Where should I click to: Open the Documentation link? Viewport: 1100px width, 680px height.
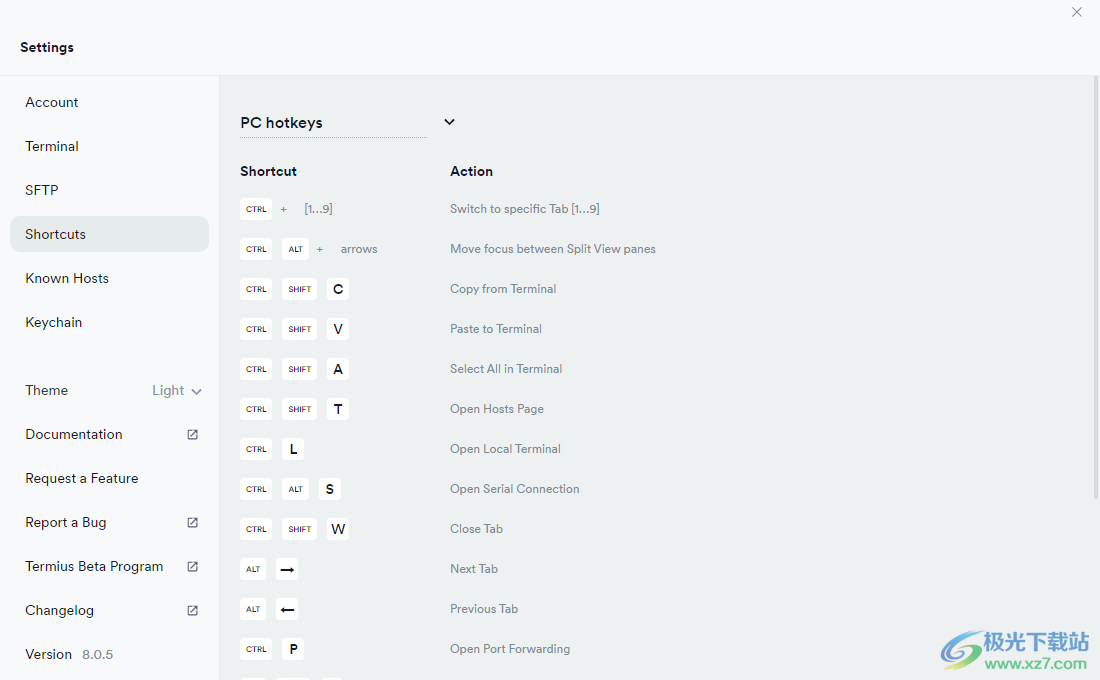click(x=74, y=434)
